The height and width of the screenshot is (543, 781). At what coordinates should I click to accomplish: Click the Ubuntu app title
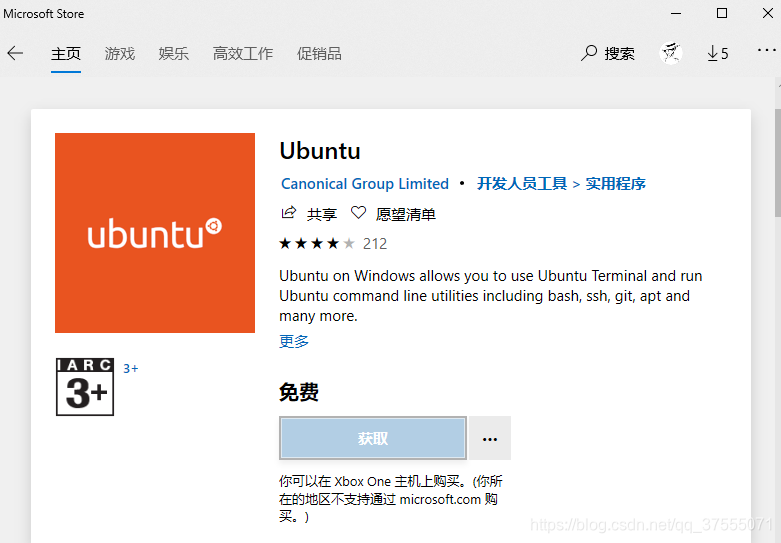click(320, 151)
